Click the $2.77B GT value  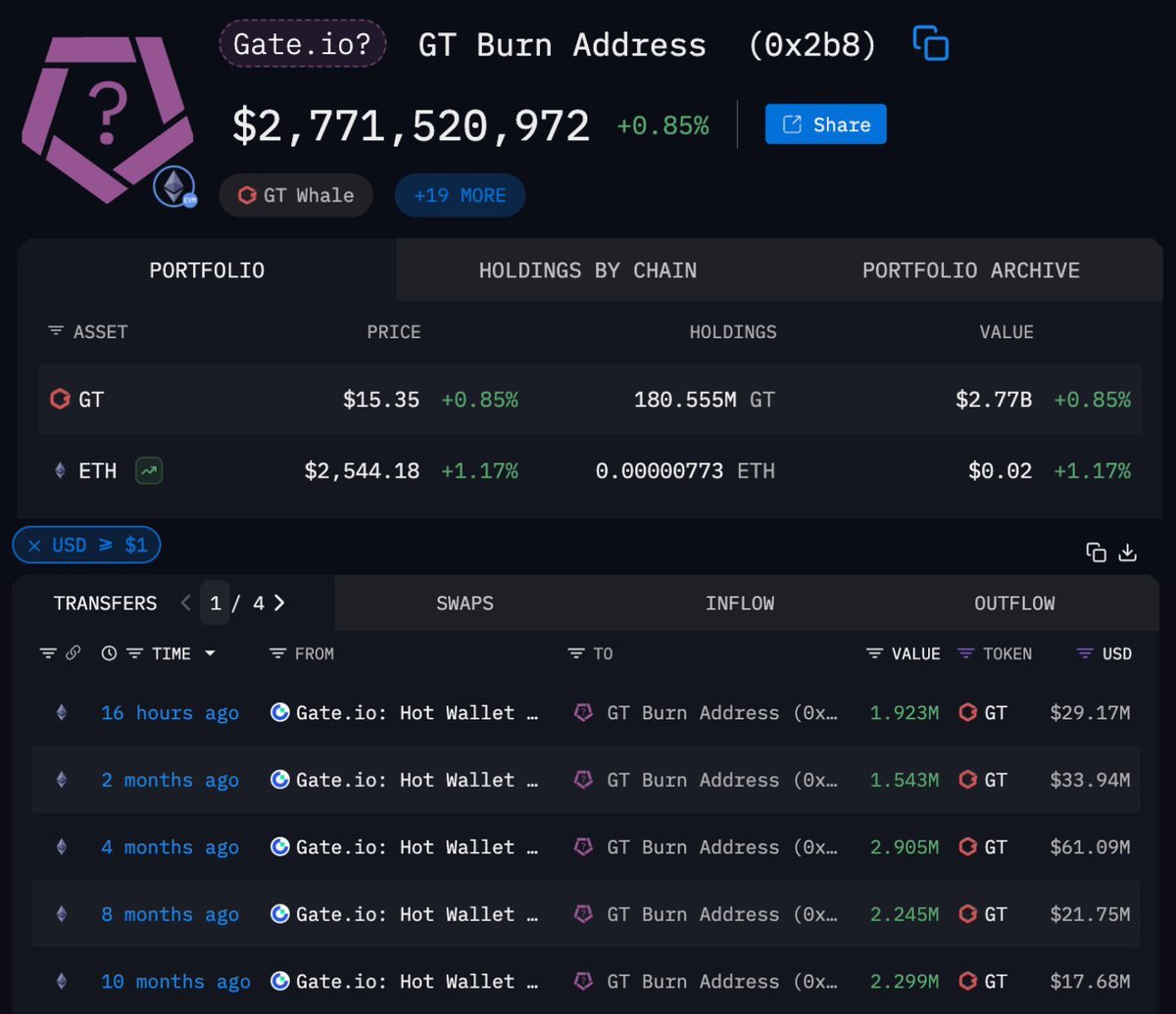point(994,400)
